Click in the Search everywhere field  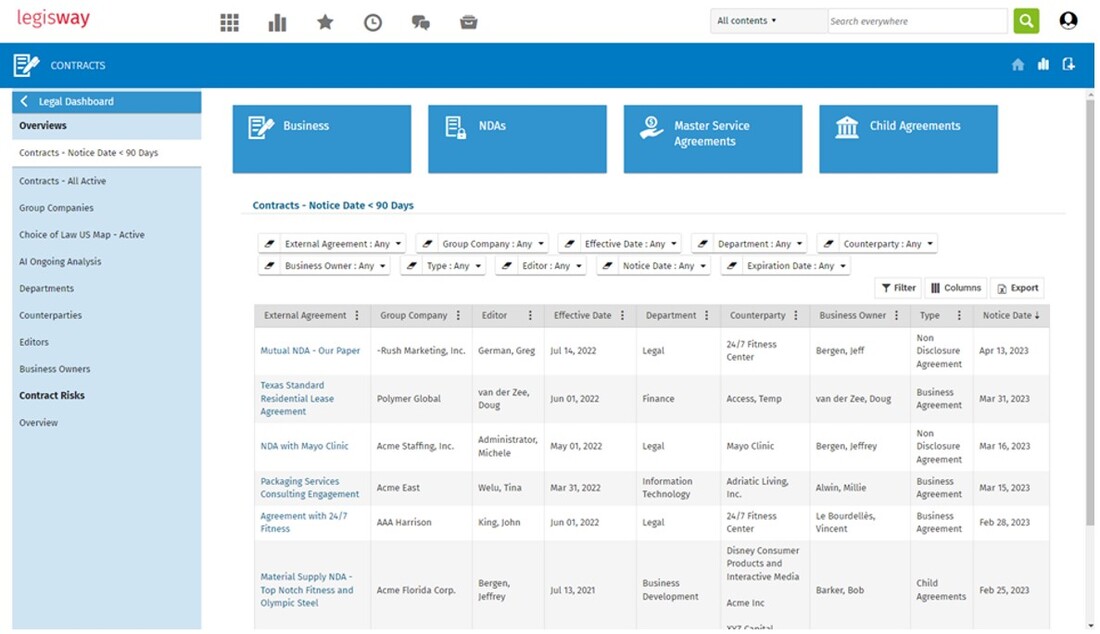click(916, 21)
